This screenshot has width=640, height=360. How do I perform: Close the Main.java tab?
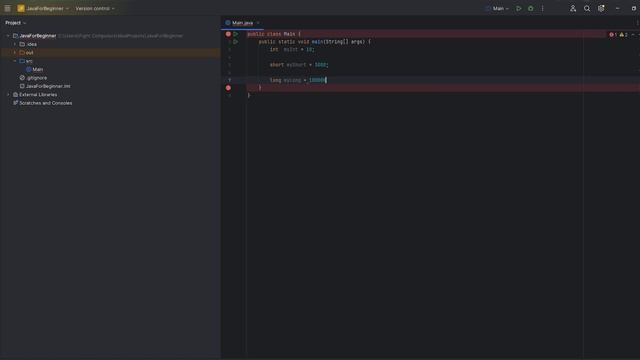tap(258, 23)
